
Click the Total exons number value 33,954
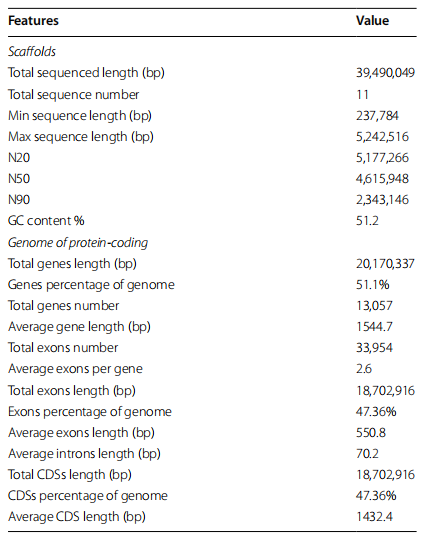[374, 348]
